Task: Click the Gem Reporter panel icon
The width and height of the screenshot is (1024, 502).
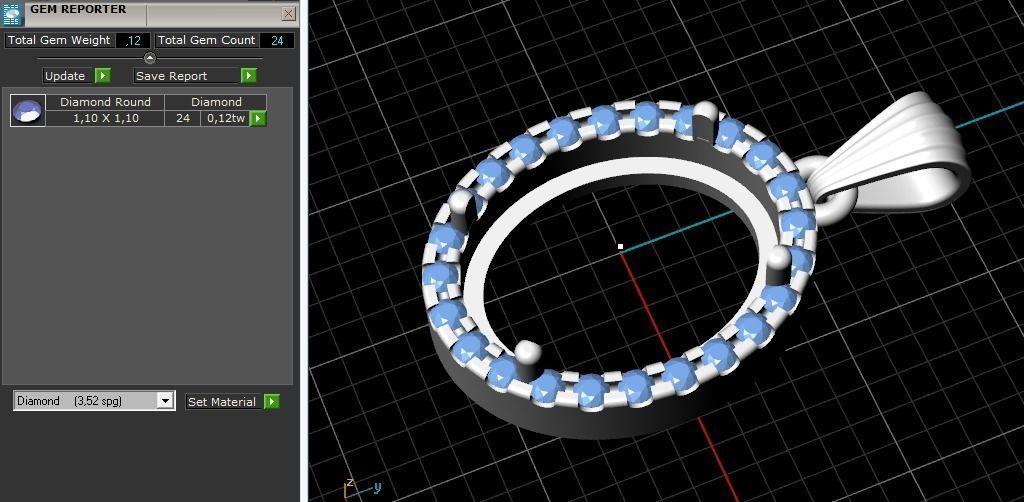Action: 12,14
